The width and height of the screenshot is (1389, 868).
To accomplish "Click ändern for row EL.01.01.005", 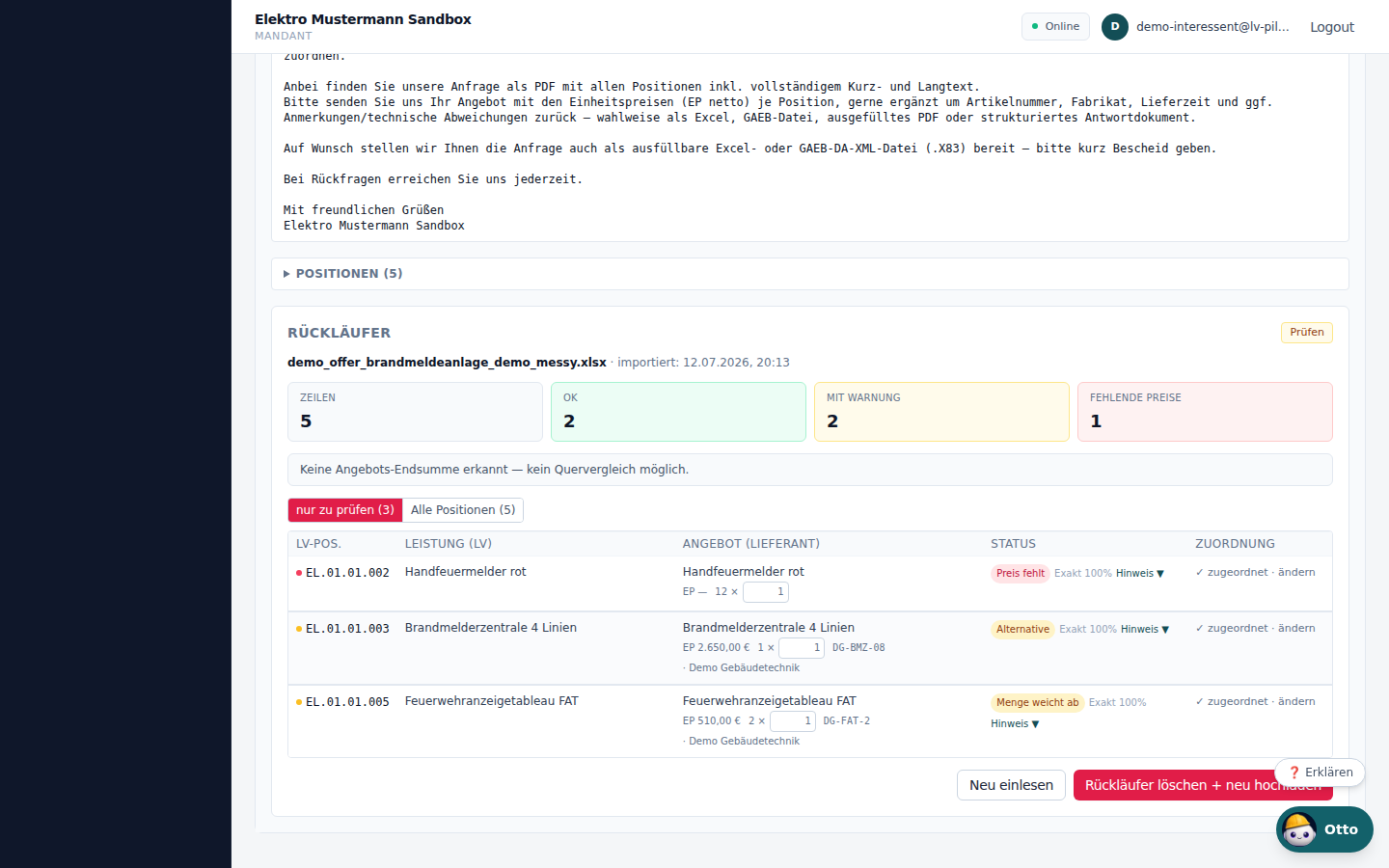I will (1296, 701).
